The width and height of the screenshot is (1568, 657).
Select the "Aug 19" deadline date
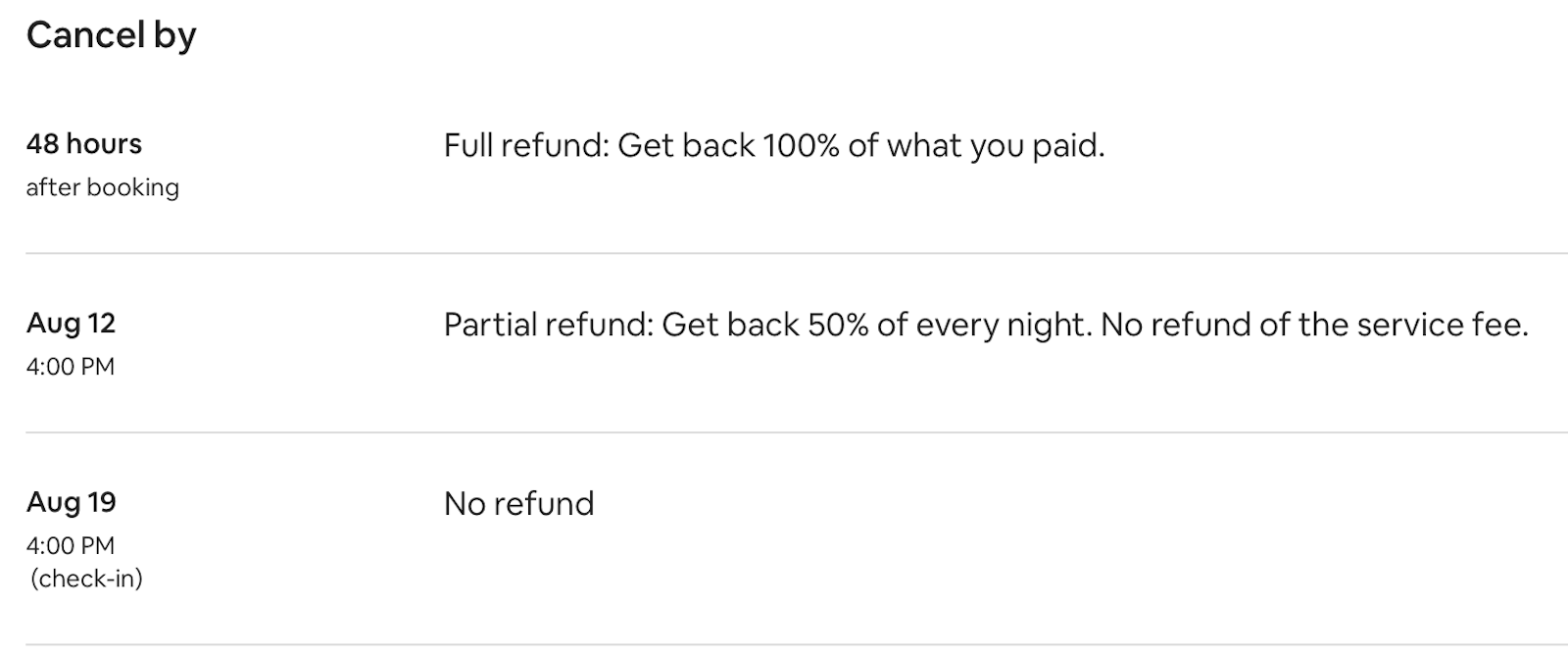[72, 502]
